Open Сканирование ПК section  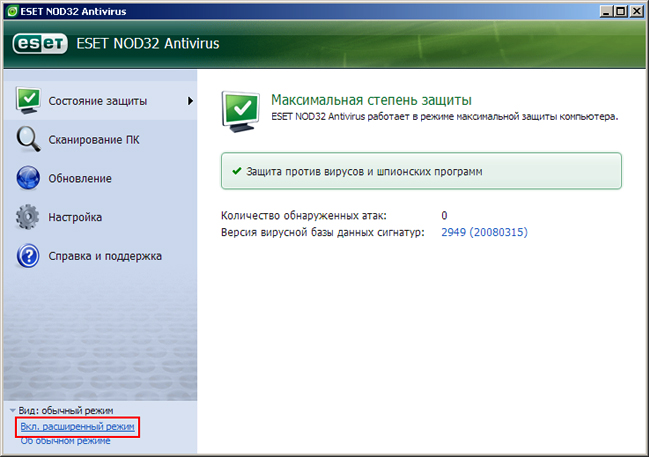(x=100, y=140)
